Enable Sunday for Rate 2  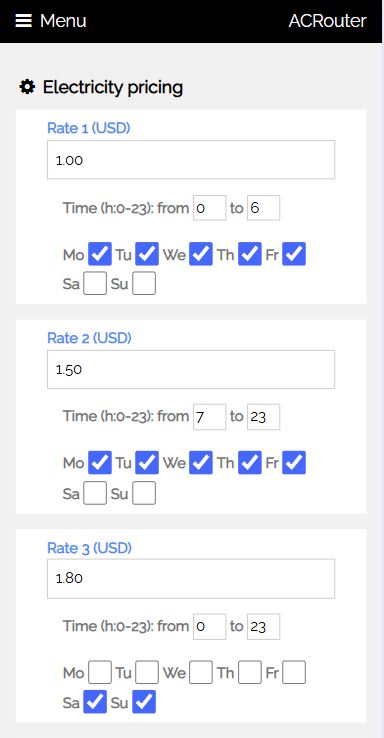[144, 494]
